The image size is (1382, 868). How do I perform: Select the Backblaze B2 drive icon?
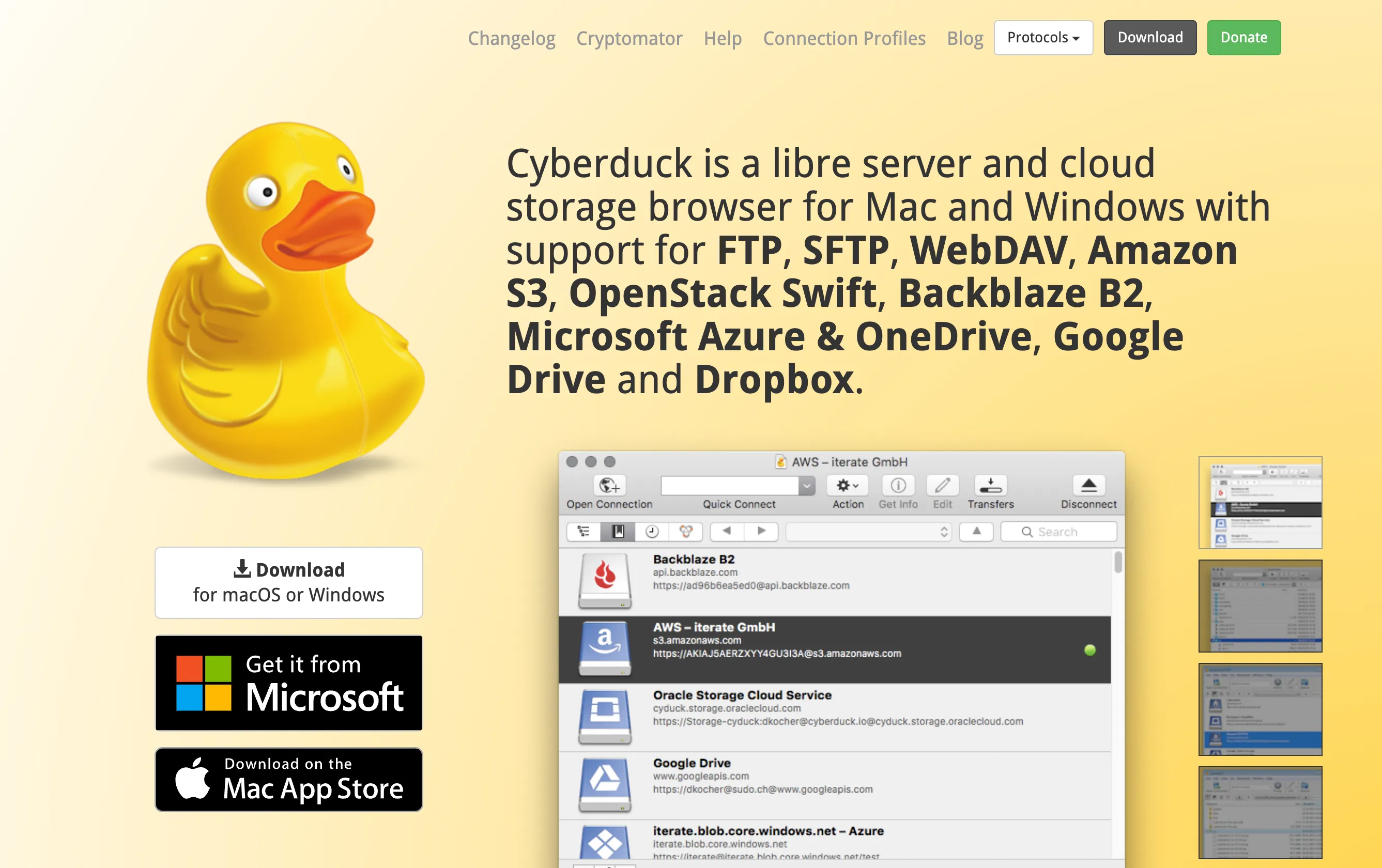604,581
